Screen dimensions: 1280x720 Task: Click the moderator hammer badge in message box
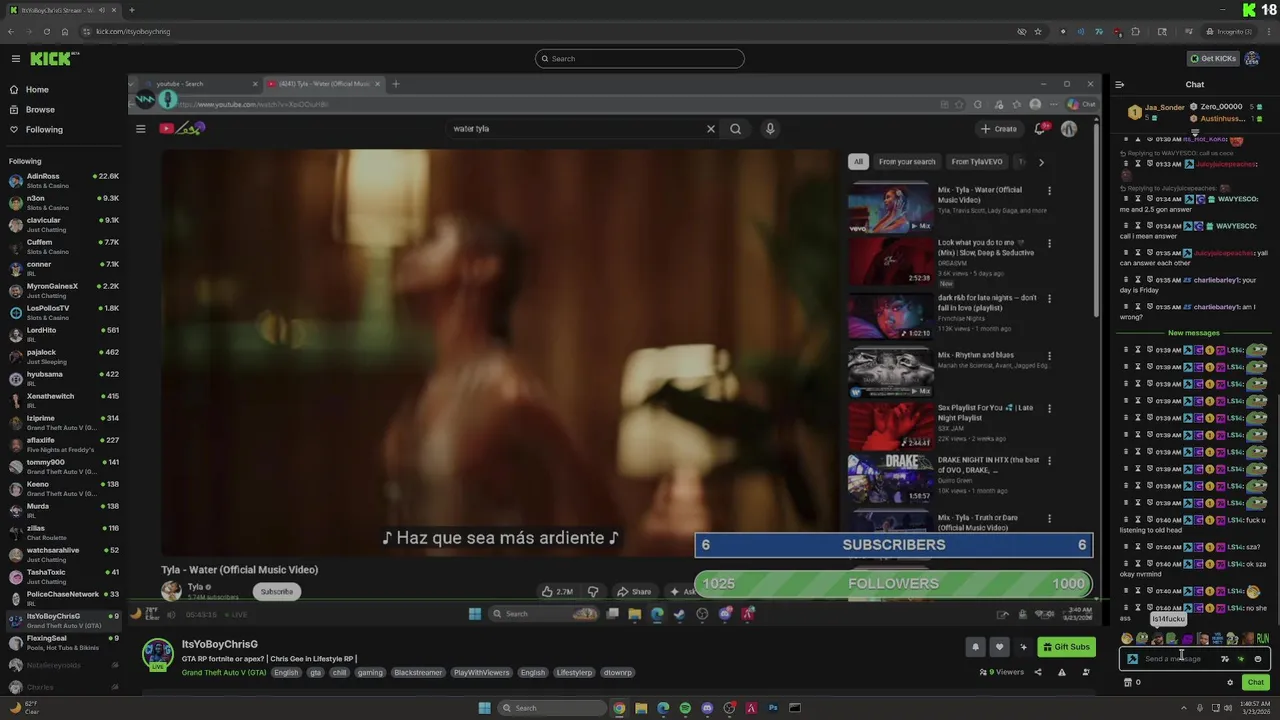point(1133,659)
